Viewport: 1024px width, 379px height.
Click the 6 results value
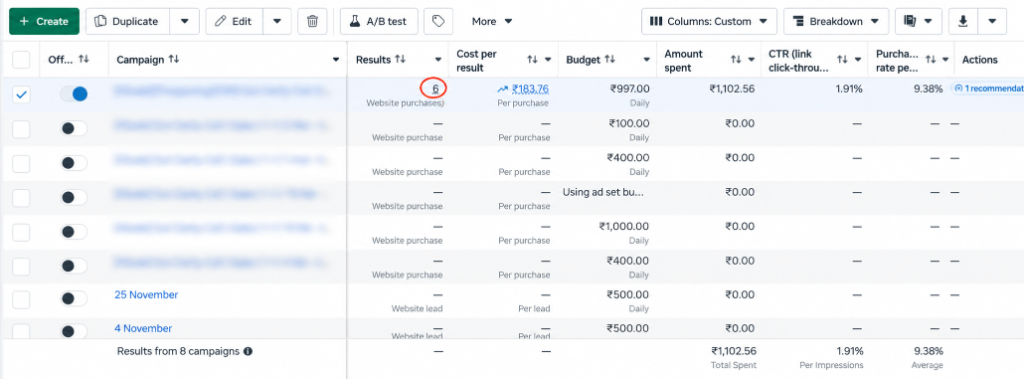coord(435,88)
